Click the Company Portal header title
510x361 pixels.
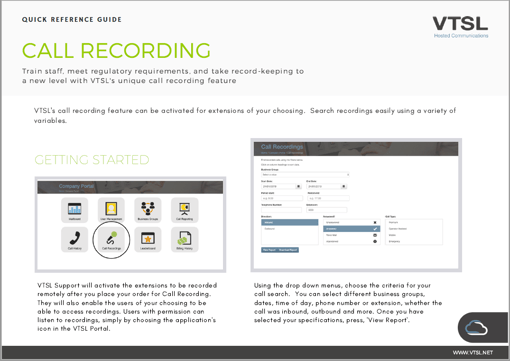pos(76,186)
